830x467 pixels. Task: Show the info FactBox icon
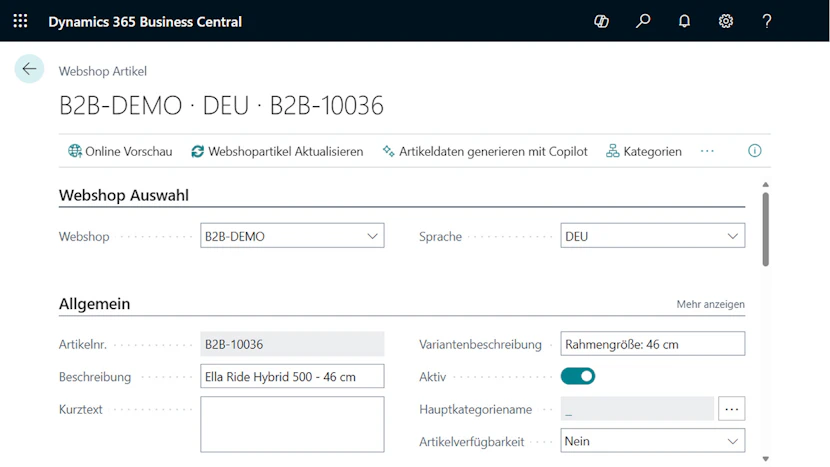pos(754,151)
